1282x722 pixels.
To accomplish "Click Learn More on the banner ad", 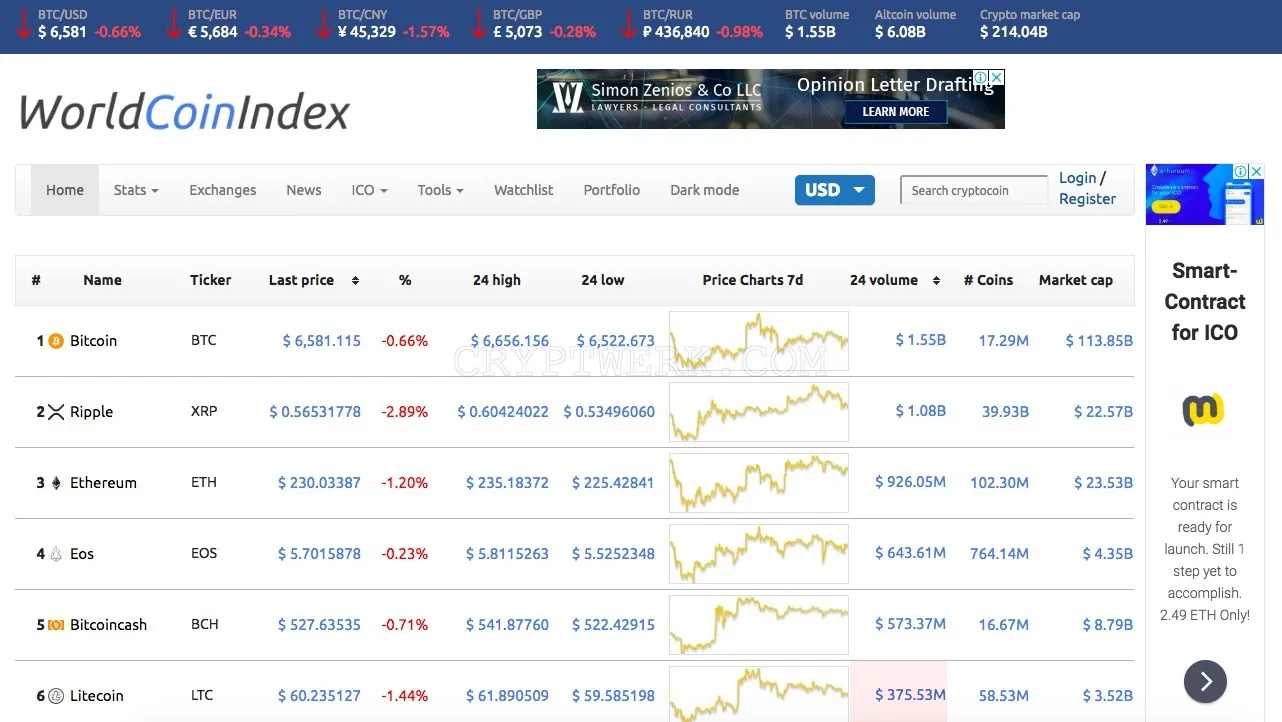I will (x=896, y=112).
